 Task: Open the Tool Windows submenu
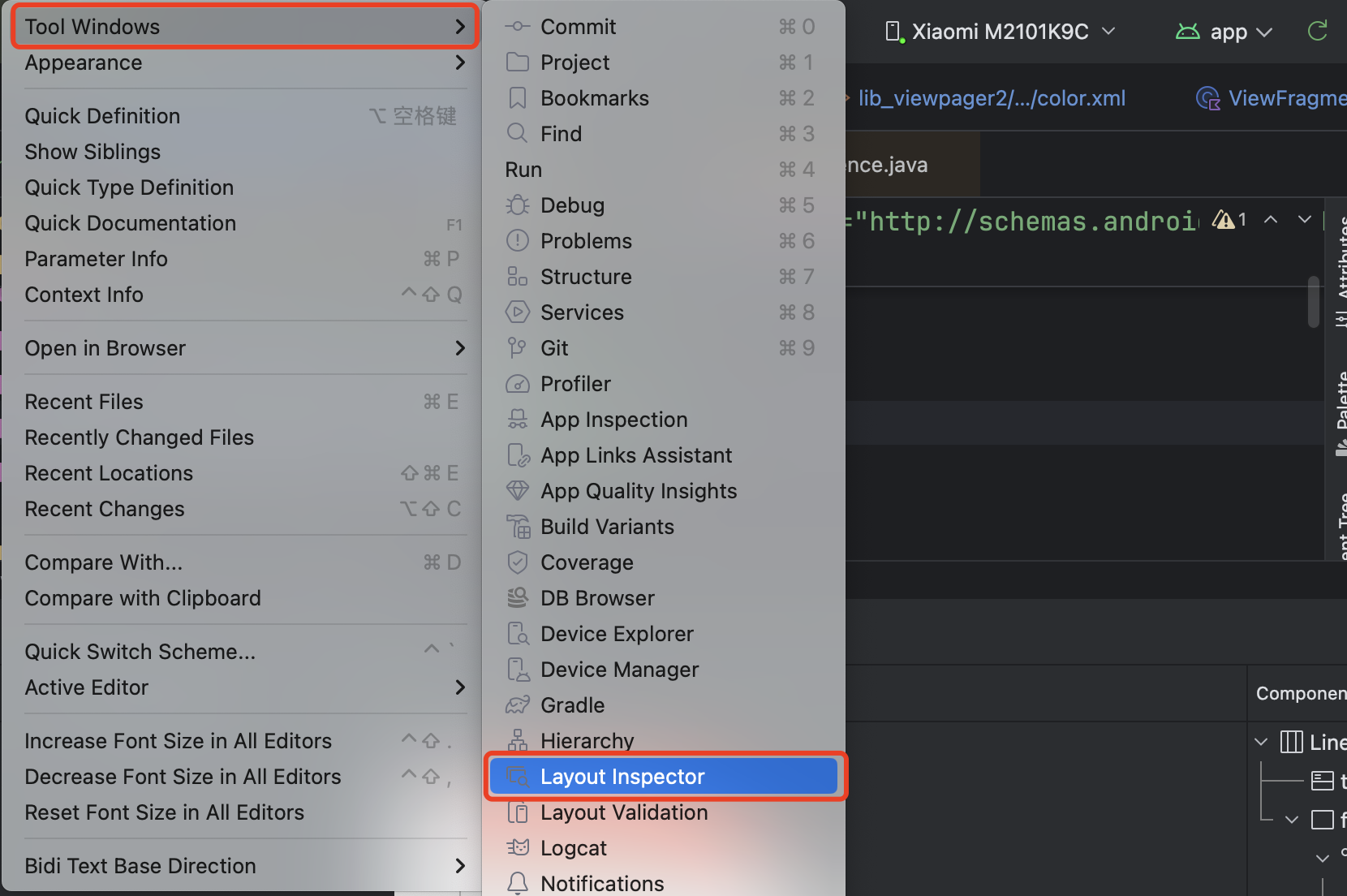244,27
